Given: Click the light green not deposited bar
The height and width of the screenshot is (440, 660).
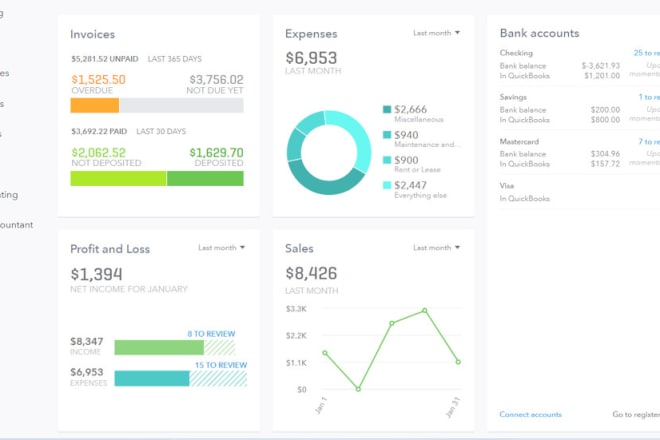Looking at the screenshot, I should point(118,179).
